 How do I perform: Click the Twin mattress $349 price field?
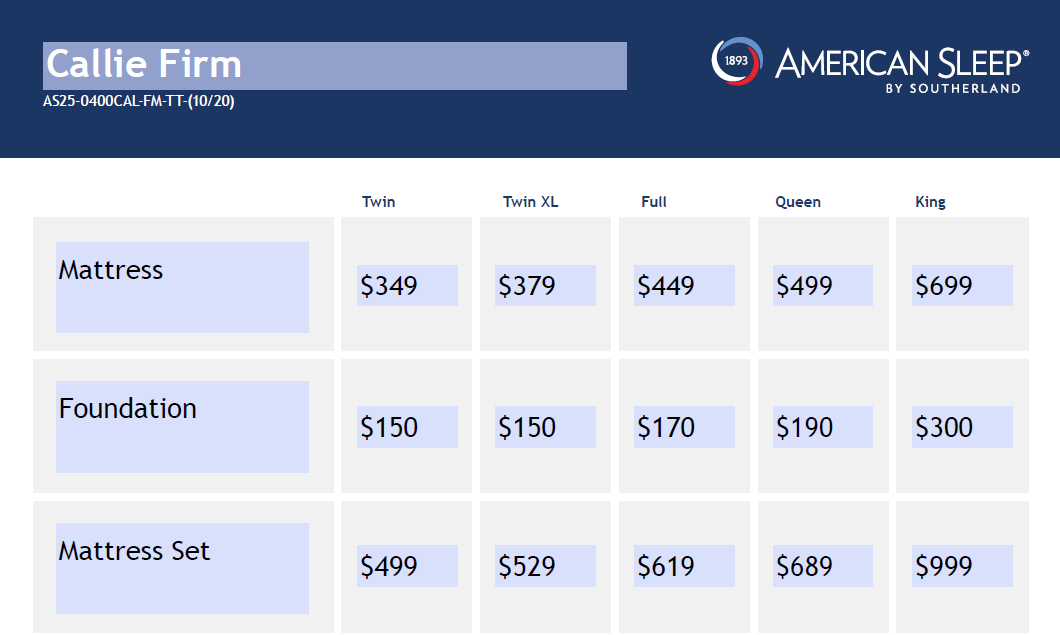click(407, 286)
